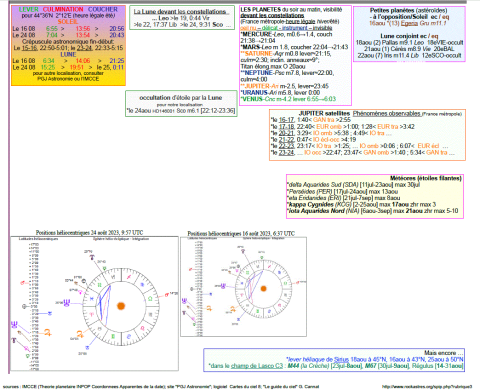480x390 pixels.
Task: Select the "Météores (étoiles filantes)" box title
Action: click(x=426, y=178)
